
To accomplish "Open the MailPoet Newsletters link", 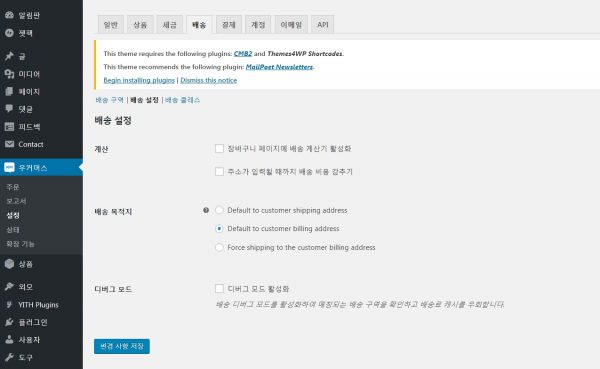I will pos(279,67).
